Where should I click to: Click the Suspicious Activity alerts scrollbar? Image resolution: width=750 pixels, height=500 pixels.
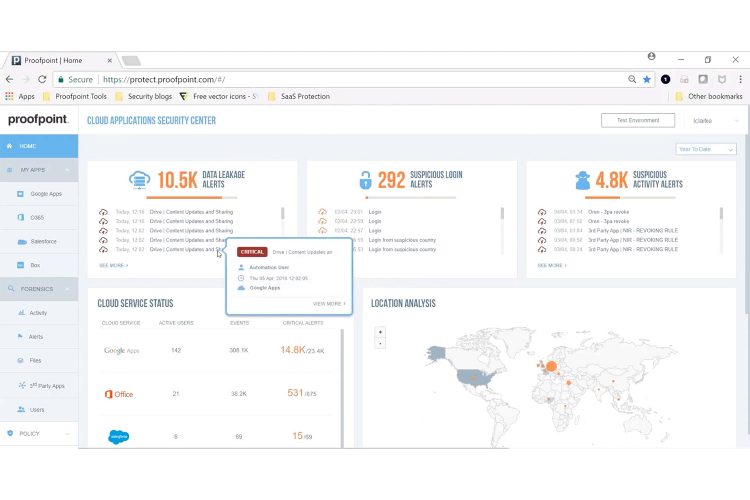coord(721,214)
